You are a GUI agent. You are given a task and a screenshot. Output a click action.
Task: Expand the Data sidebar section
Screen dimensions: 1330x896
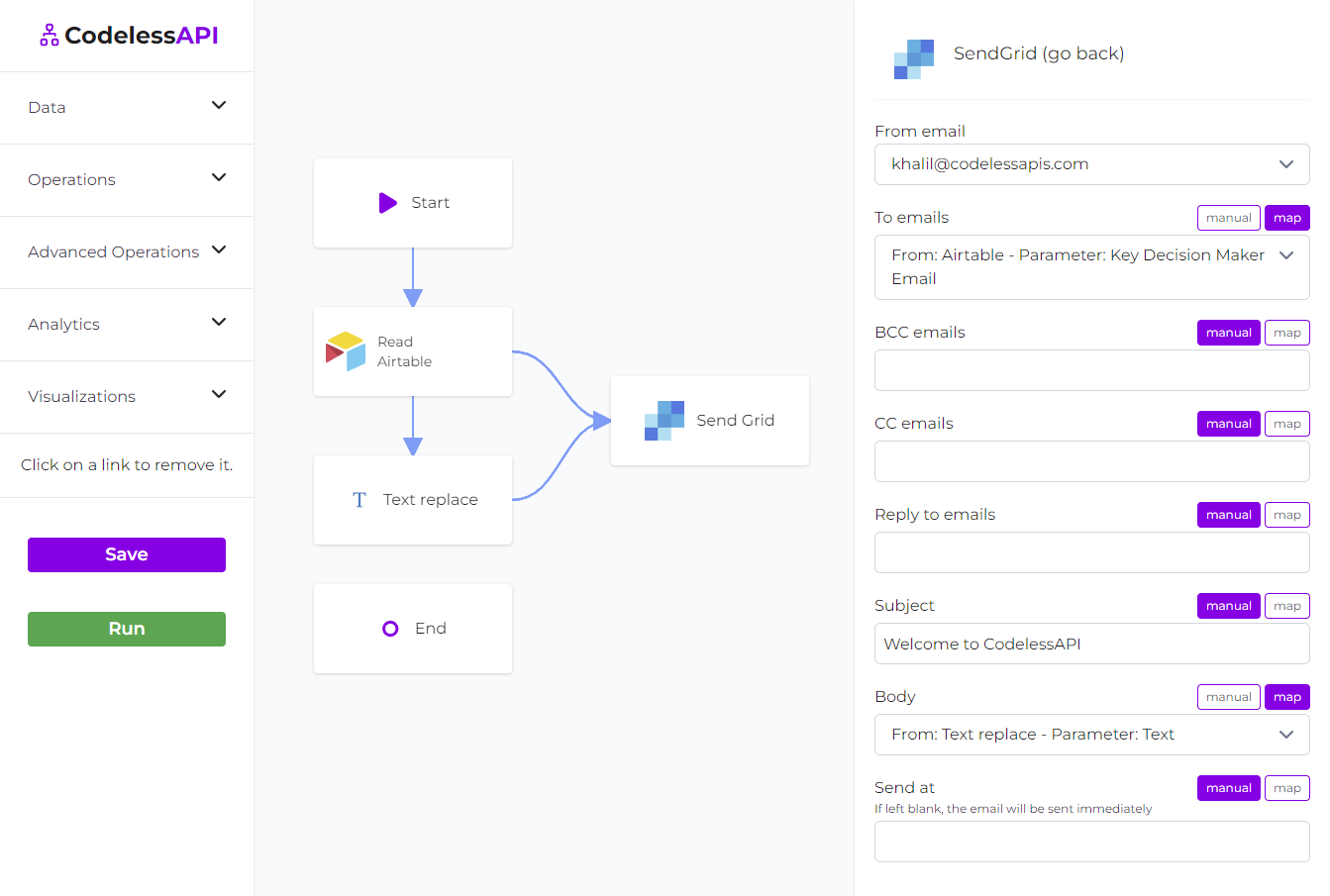[x=127, y=107]
